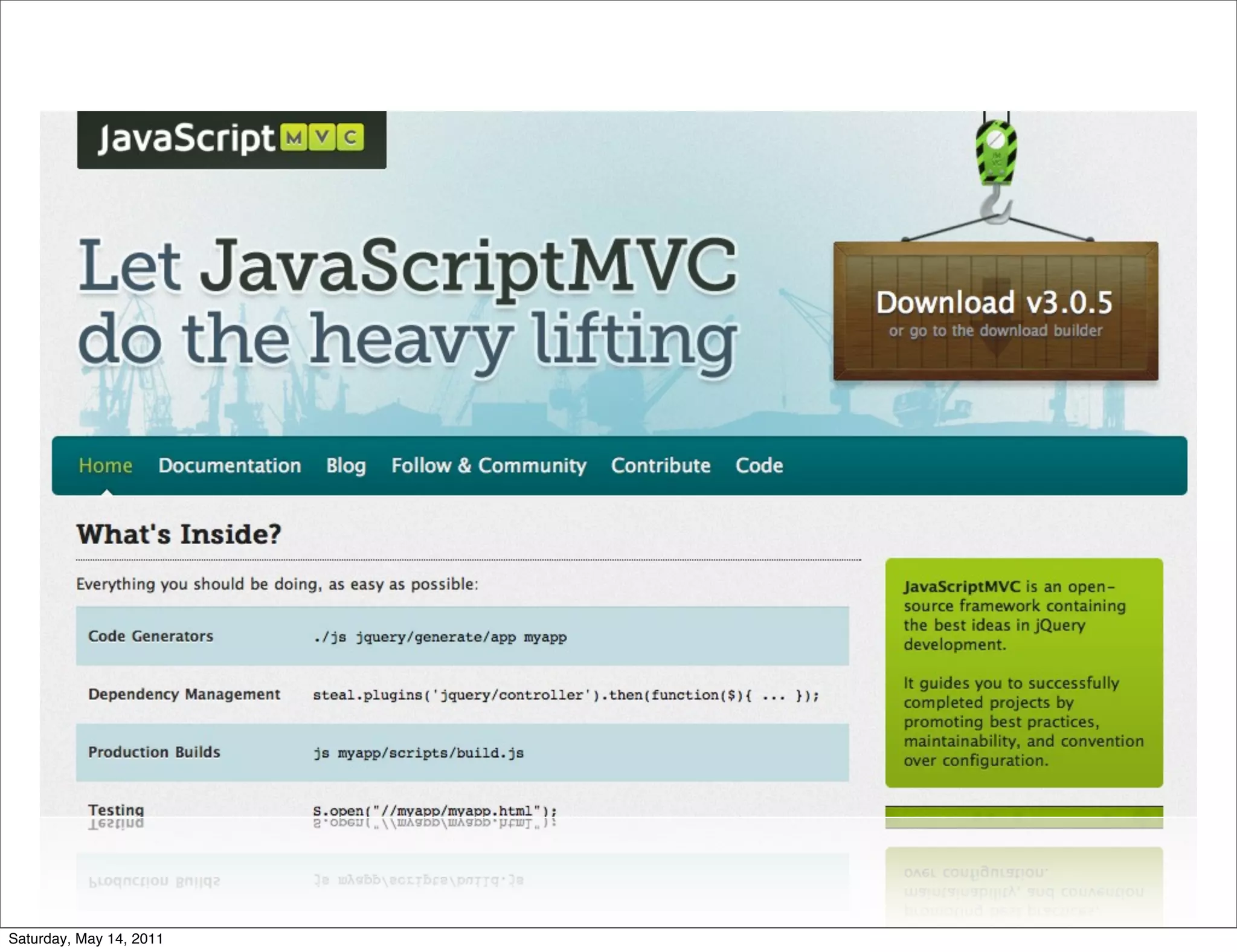Viewport: 1237px width, 952px height.
Task: Click the green JavaScriptMVC description box
Action: 1024,672
